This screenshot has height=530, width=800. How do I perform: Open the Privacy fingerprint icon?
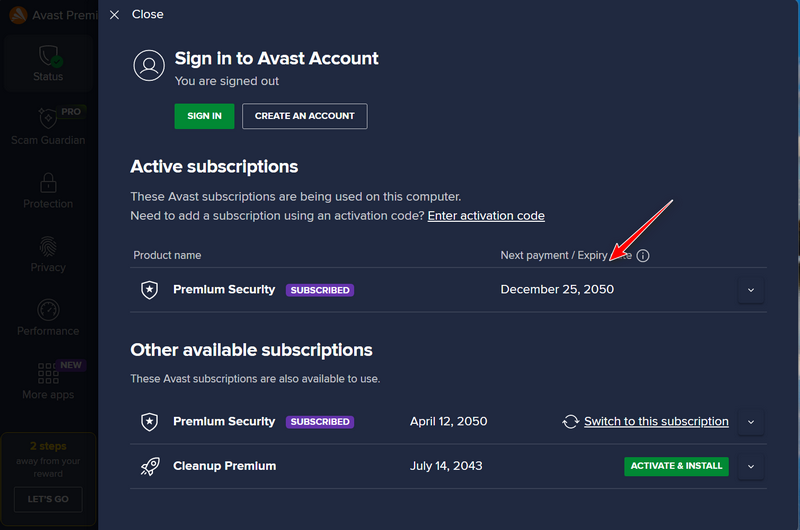point(48,246)
